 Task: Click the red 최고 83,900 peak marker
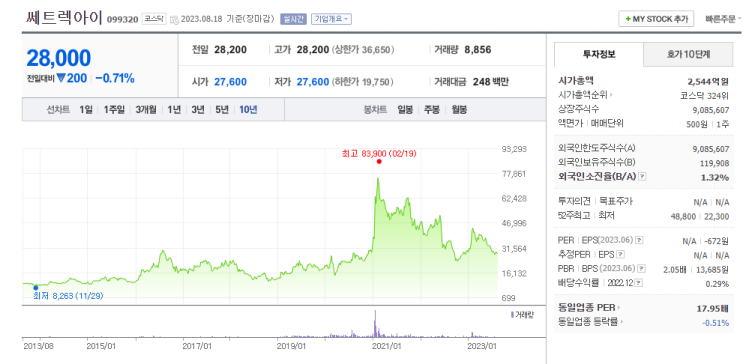click(379, 161)
